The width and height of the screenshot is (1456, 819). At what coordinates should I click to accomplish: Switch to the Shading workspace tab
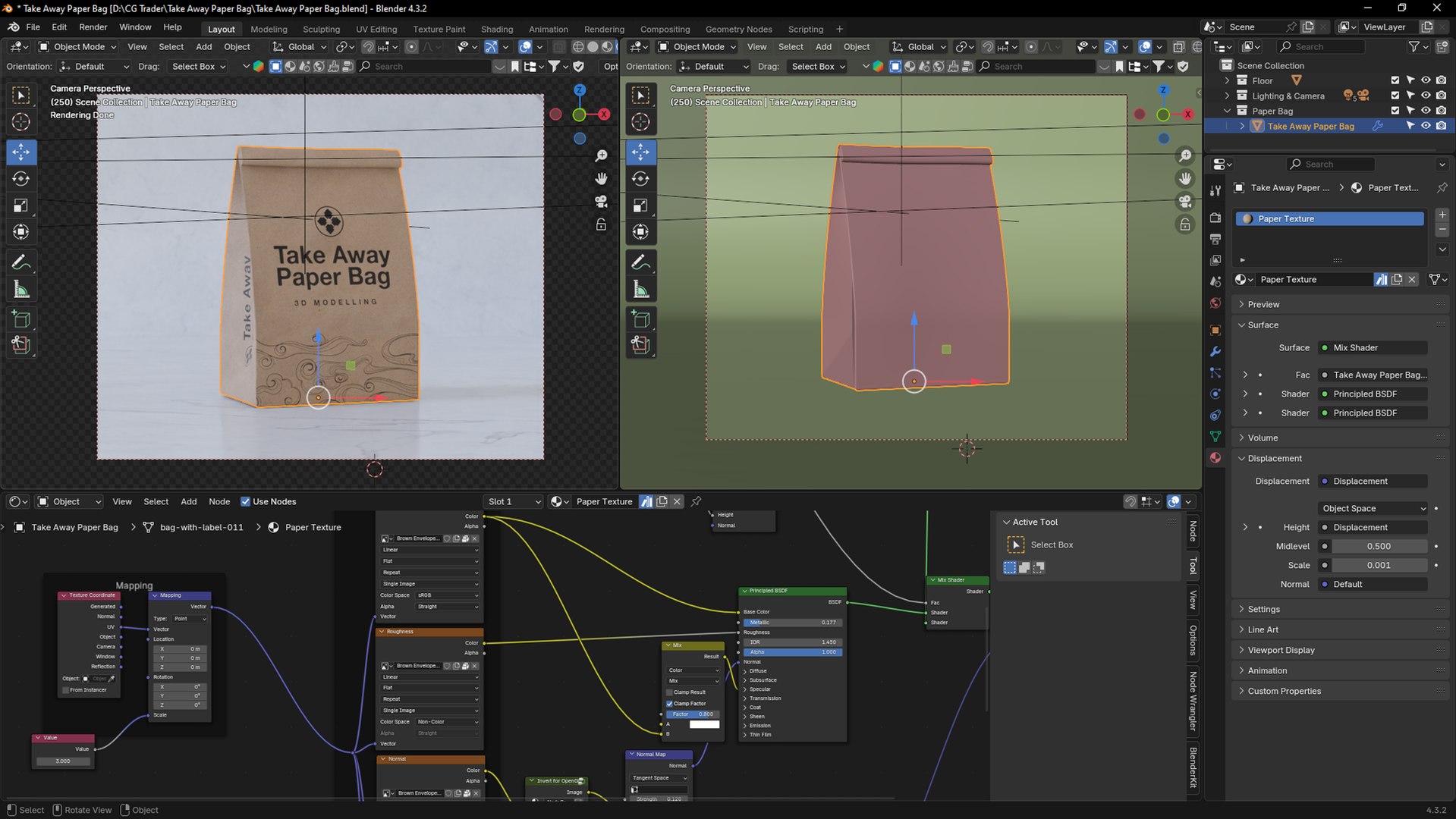tap(497, 29)
